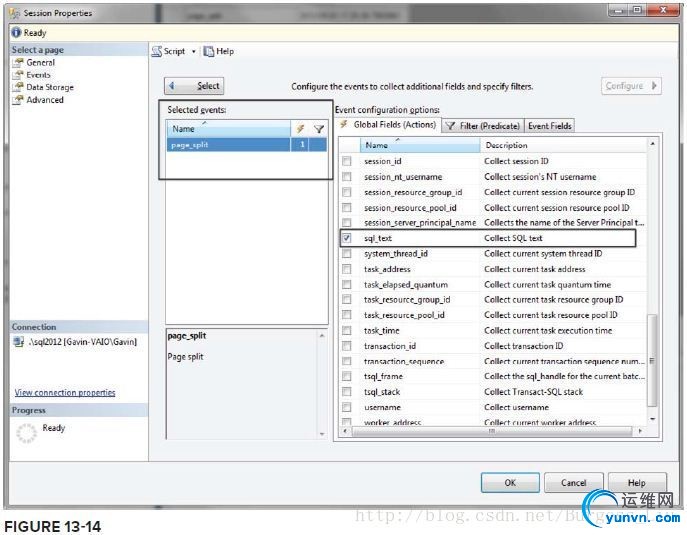Image resolution: width=687 pixels, height=535 pixels.
Task: Click 'Collect SQL text' description
Action: [x=513, y=238]
